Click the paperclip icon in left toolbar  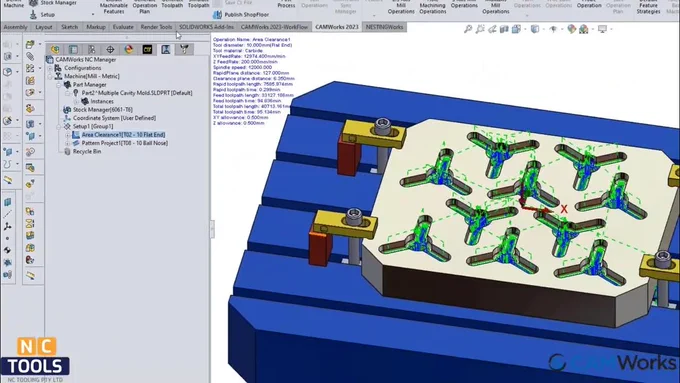[30, 56]
